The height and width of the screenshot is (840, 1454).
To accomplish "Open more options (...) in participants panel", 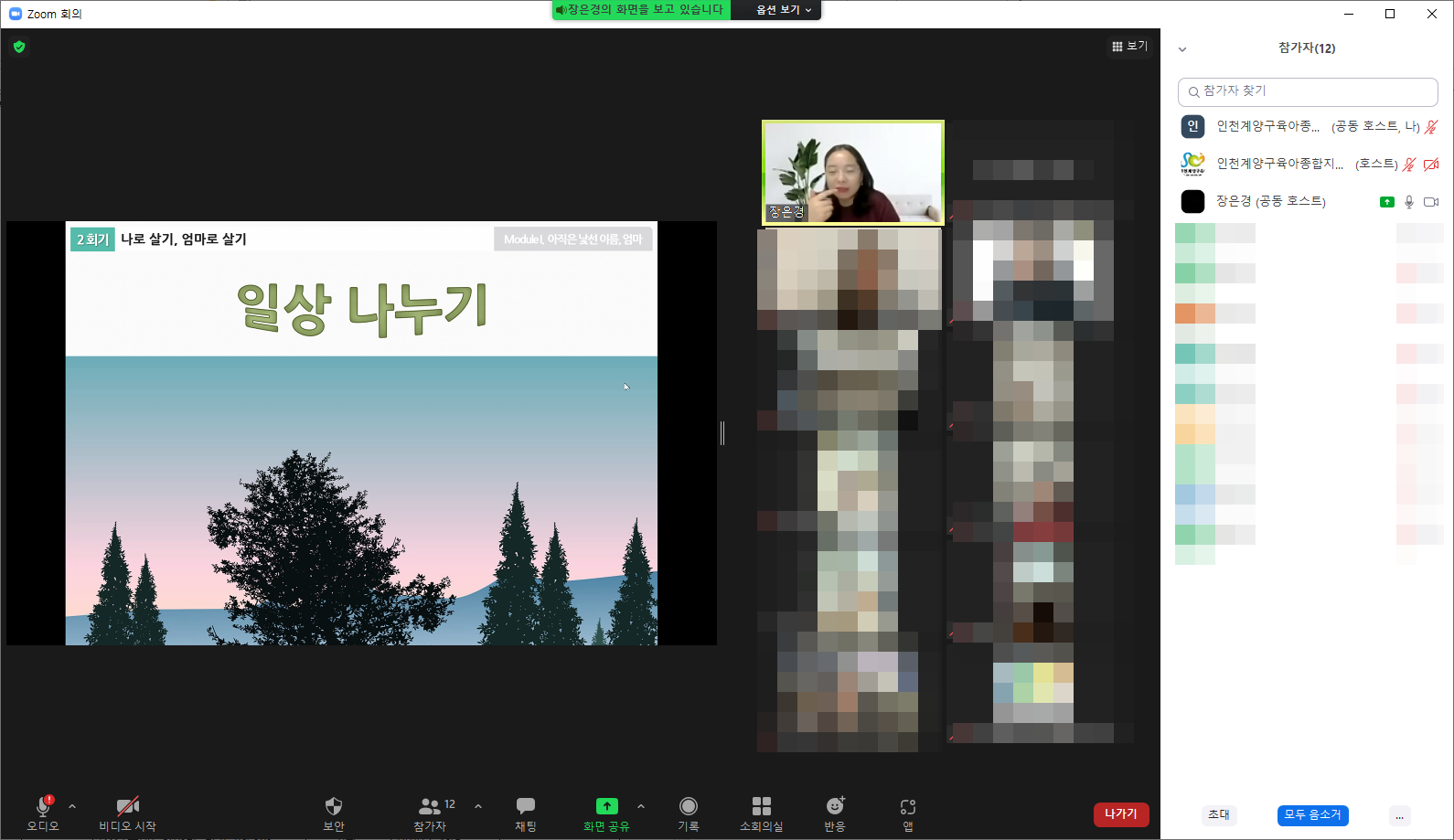I will (1399, 815).
